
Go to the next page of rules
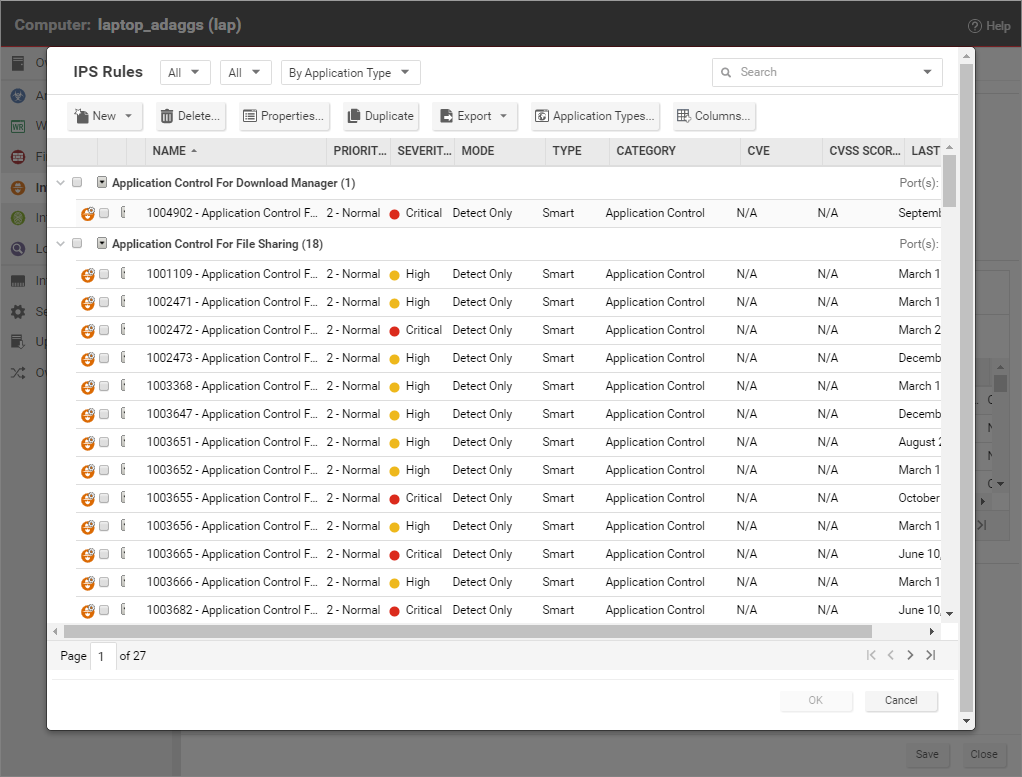910,655
